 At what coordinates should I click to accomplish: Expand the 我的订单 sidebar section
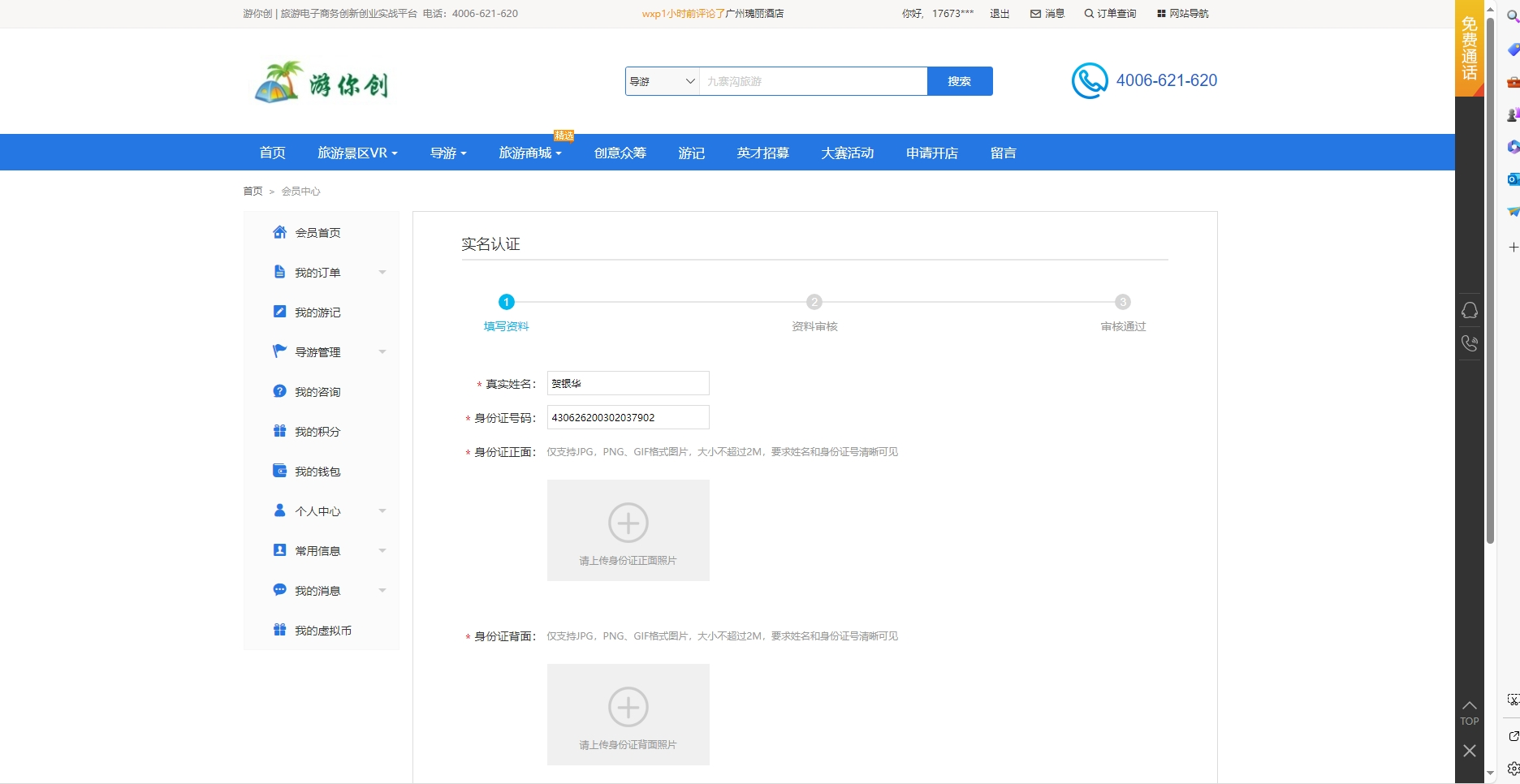[x=382, y=273]
